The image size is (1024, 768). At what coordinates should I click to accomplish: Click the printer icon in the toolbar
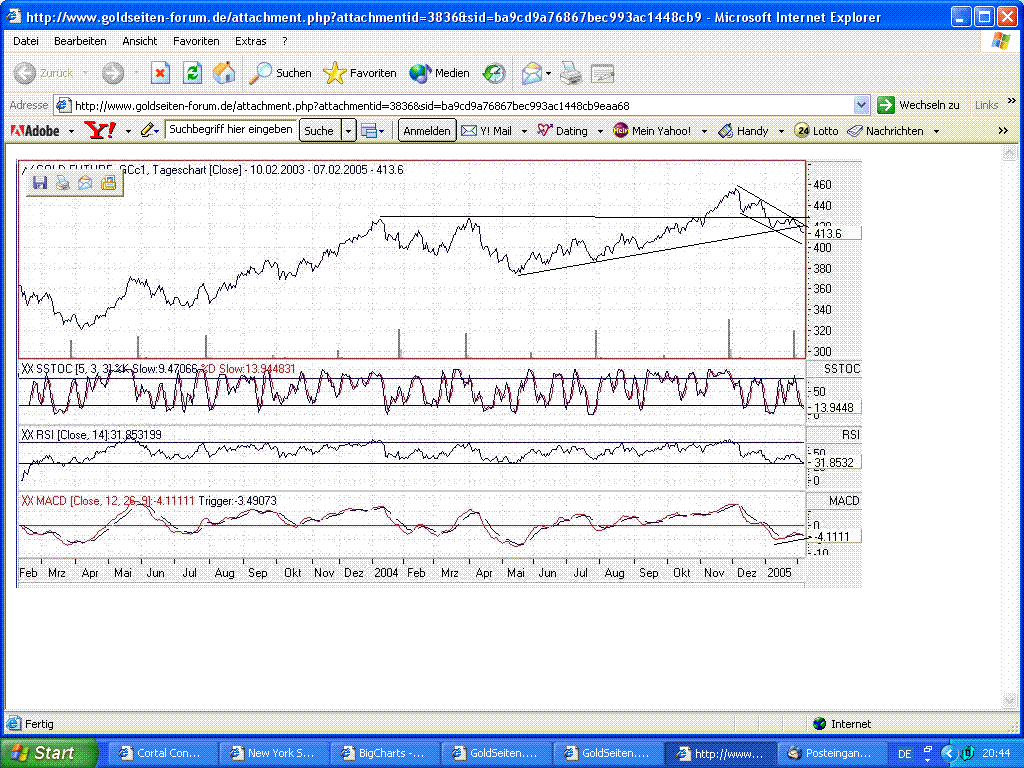point(570,73)
